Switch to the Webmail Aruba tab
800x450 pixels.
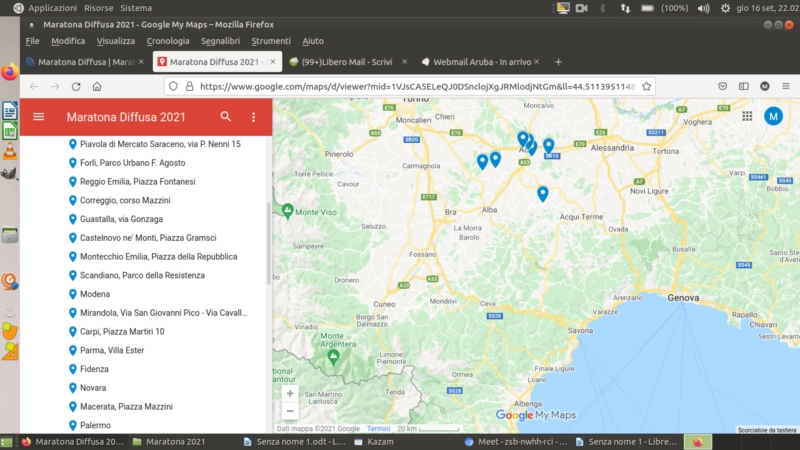tap(482, 62)
